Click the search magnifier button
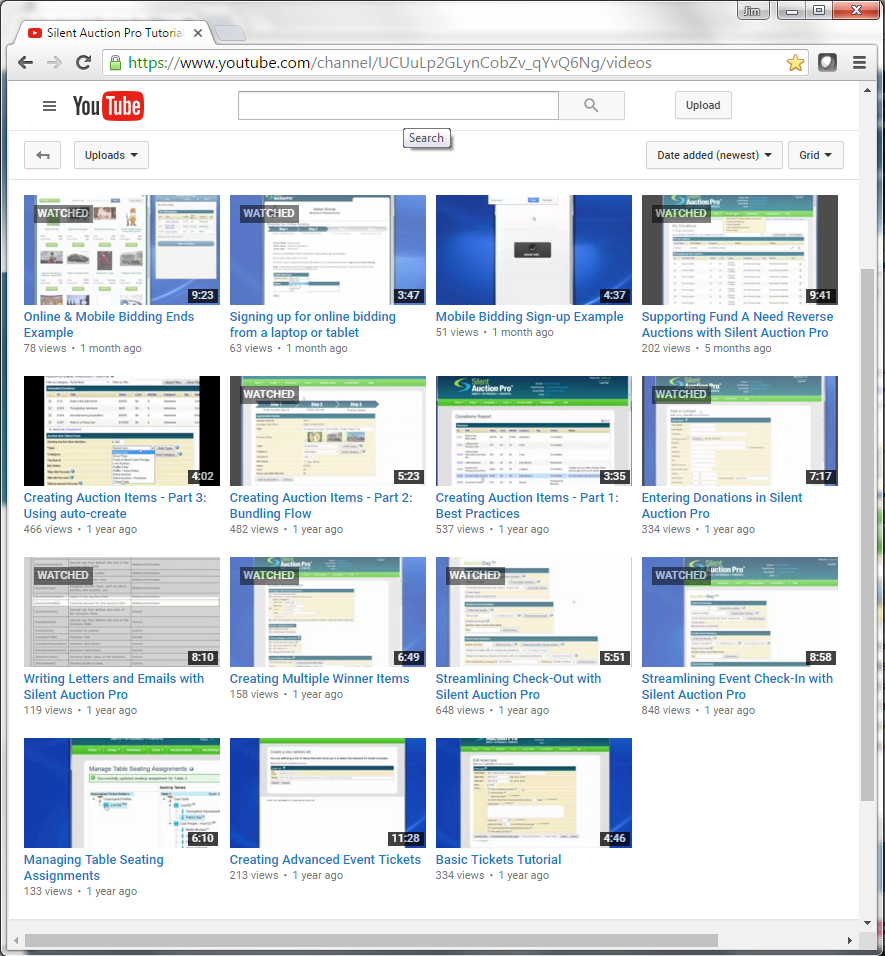The width and height of the screenshot is (885, 956). (x=591, y=105)
